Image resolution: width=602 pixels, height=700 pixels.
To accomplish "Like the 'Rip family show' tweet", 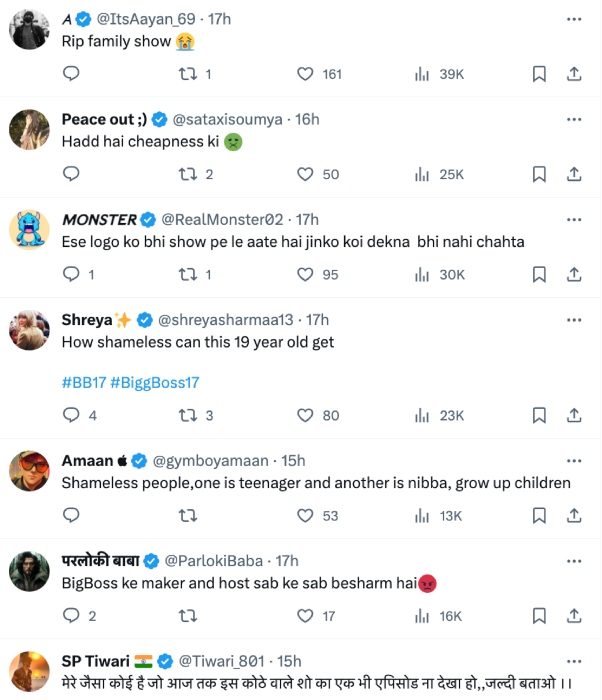I will pyautogui.click(x=307, y=74).
